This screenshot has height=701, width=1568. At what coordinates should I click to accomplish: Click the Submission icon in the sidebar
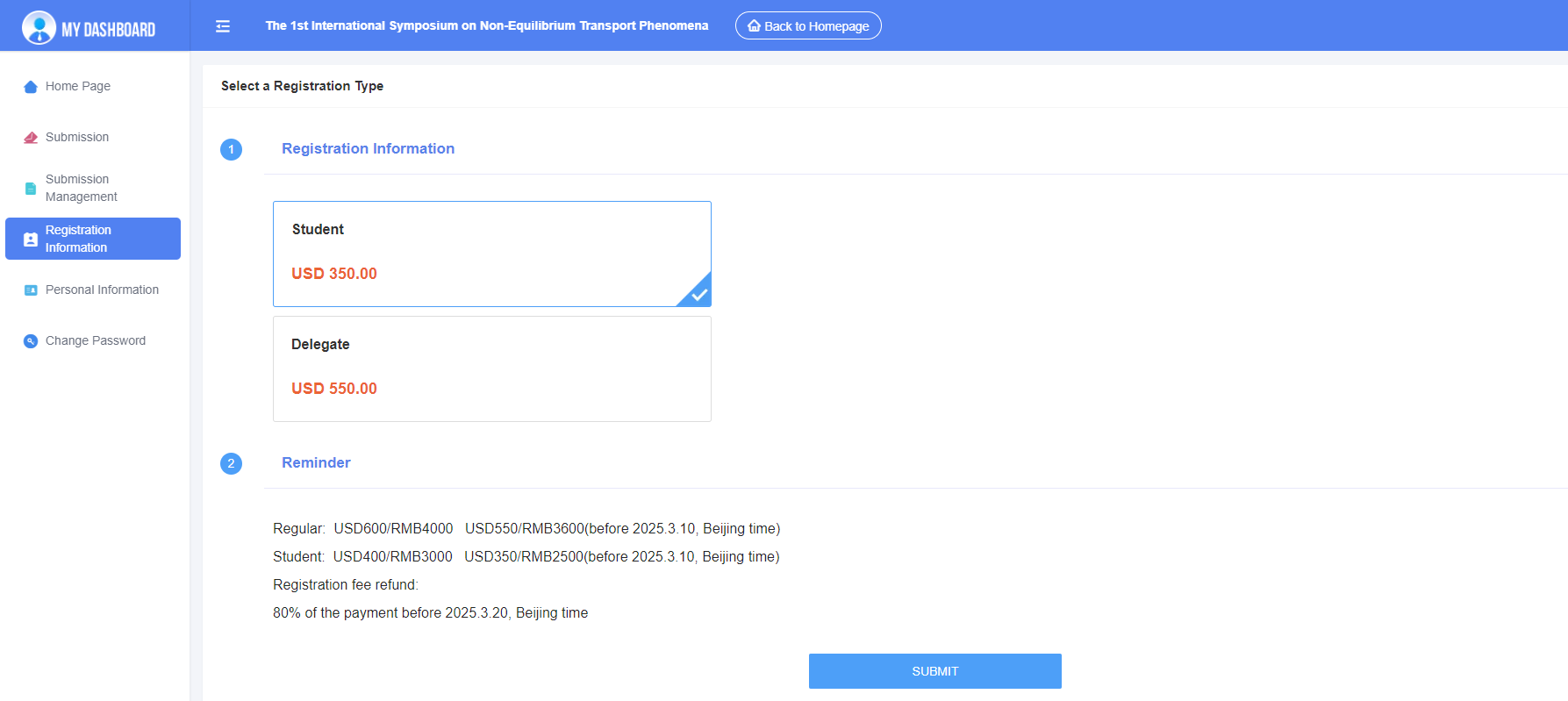[x=31, y=138]
